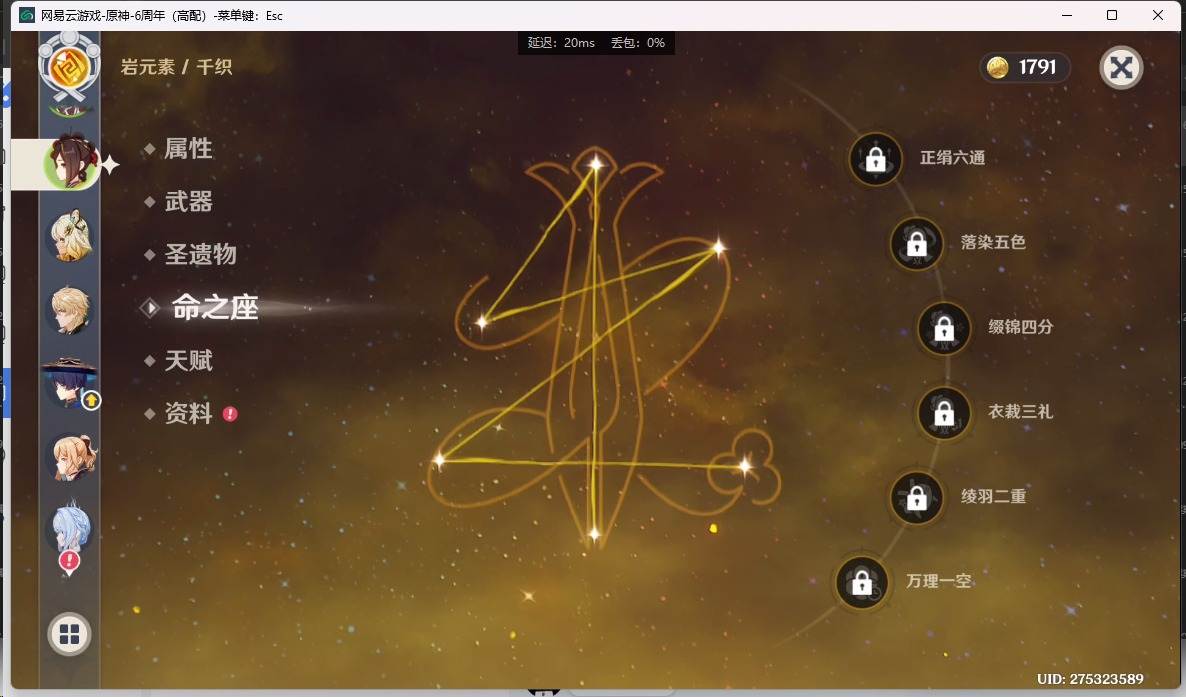This screenshot has height=697, width=1186.
Task: Click the 缀锦四分 constellation label
Action: [x=1020, y=327]
